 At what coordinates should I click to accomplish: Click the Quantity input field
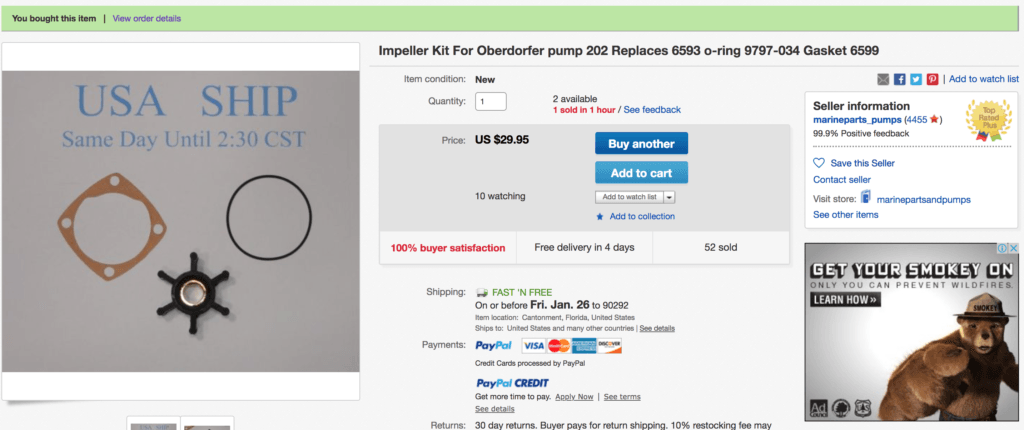[490, 101]
